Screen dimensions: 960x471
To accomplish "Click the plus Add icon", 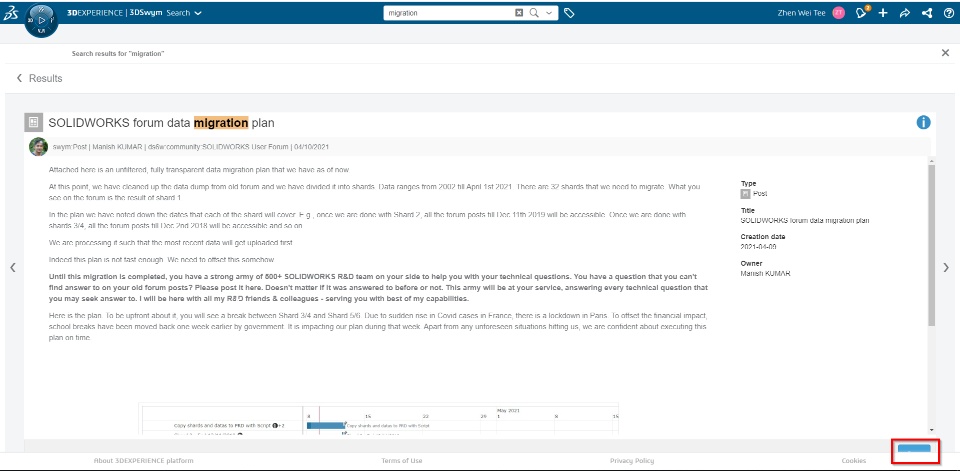I will (883, 13).
